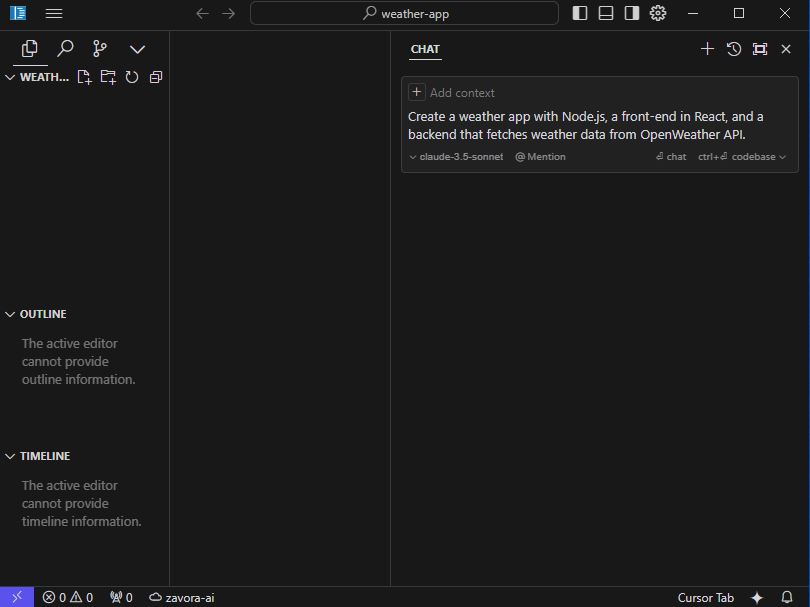
Task: Click the timeline information message text
Action: point(82,504)
